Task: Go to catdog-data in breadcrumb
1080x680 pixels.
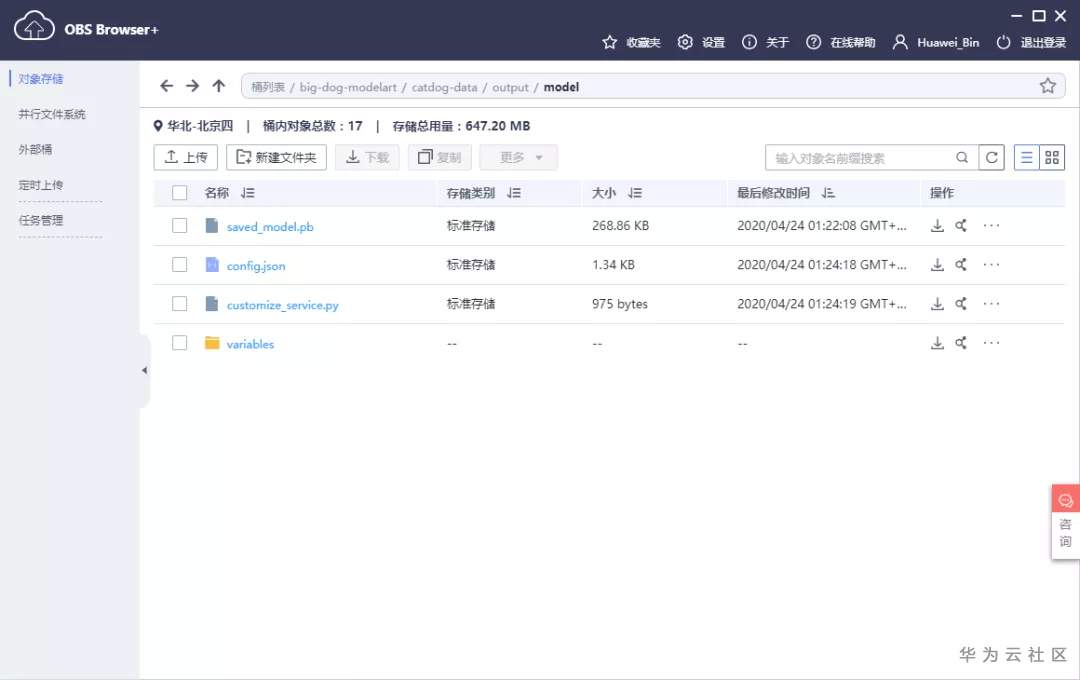Action: 444,87
